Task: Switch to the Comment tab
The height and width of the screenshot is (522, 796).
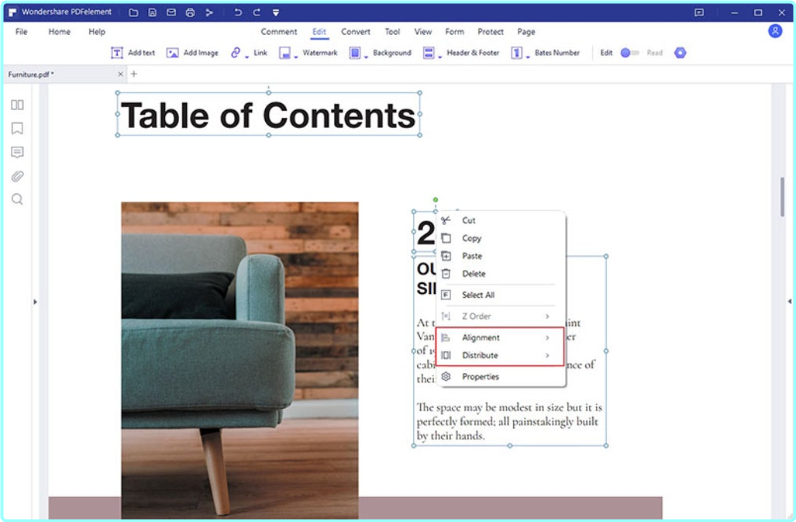Action: click(x=279, y=31)
